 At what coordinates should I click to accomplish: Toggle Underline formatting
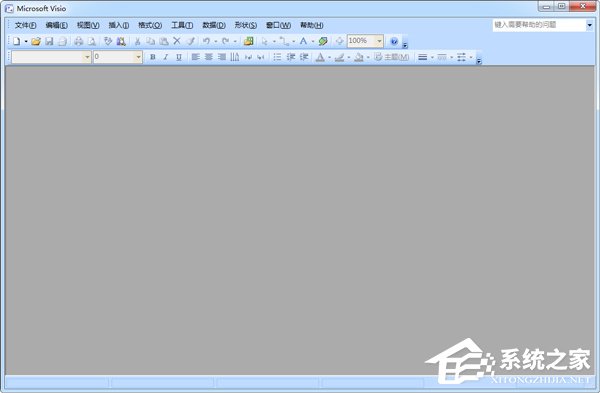178,57
